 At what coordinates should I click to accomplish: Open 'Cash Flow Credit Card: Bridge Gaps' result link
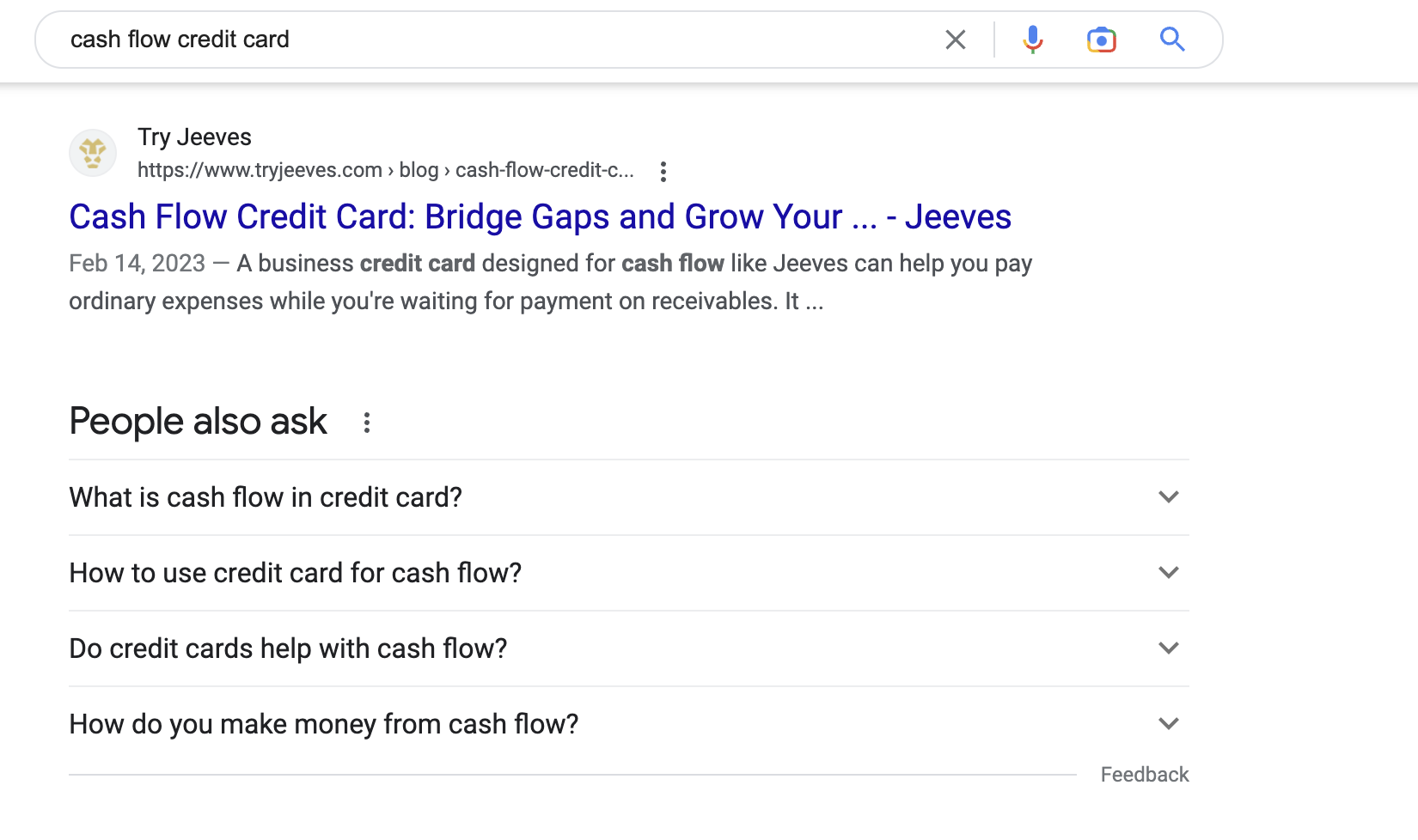540,216
